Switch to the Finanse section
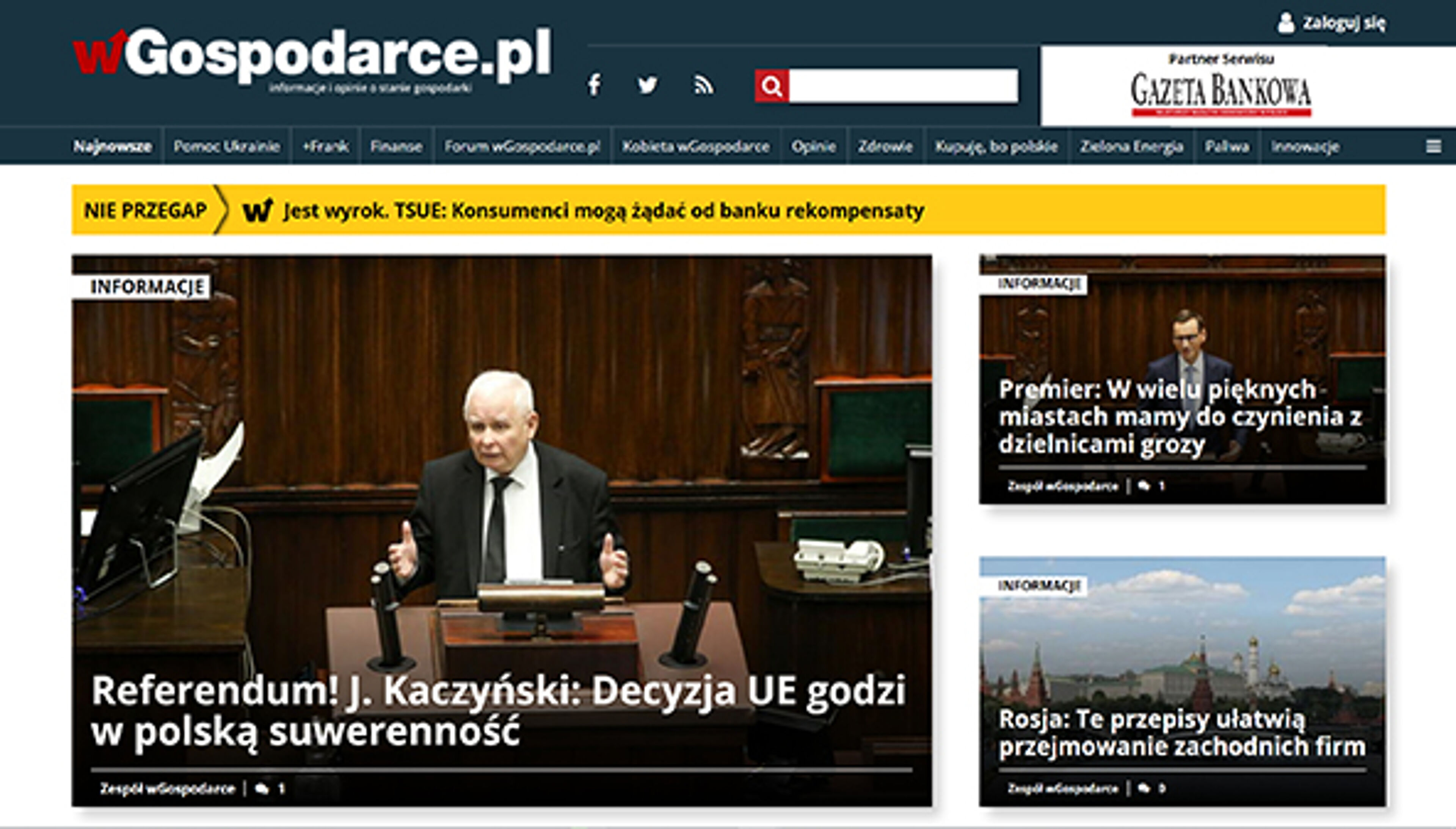This screenshot has width=1456, height=829. pos(397,146)
